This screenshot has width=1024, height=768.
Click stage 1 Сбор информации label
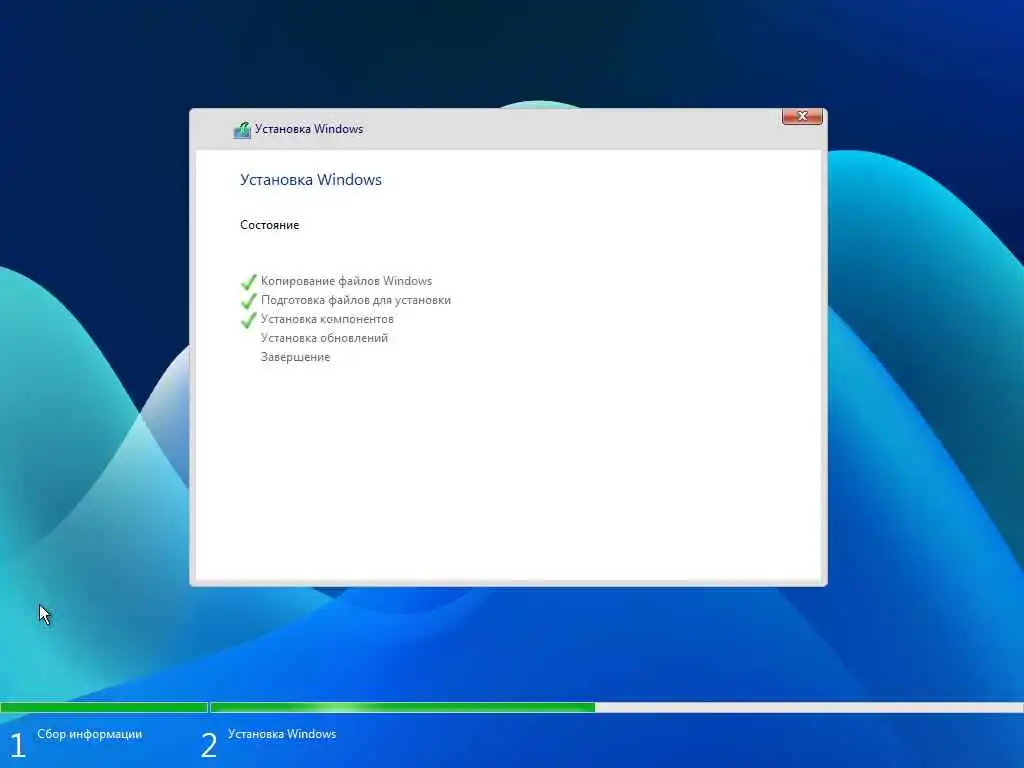pos(89,734)
